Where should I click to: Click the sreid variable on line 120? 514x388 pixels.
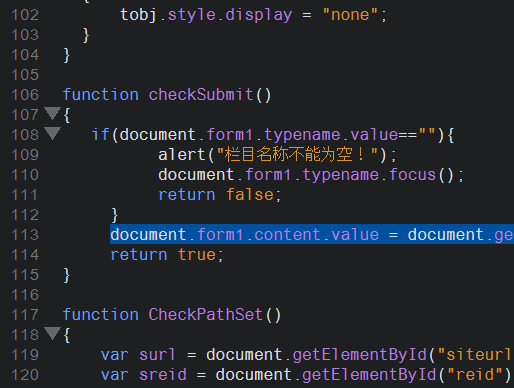163,375
